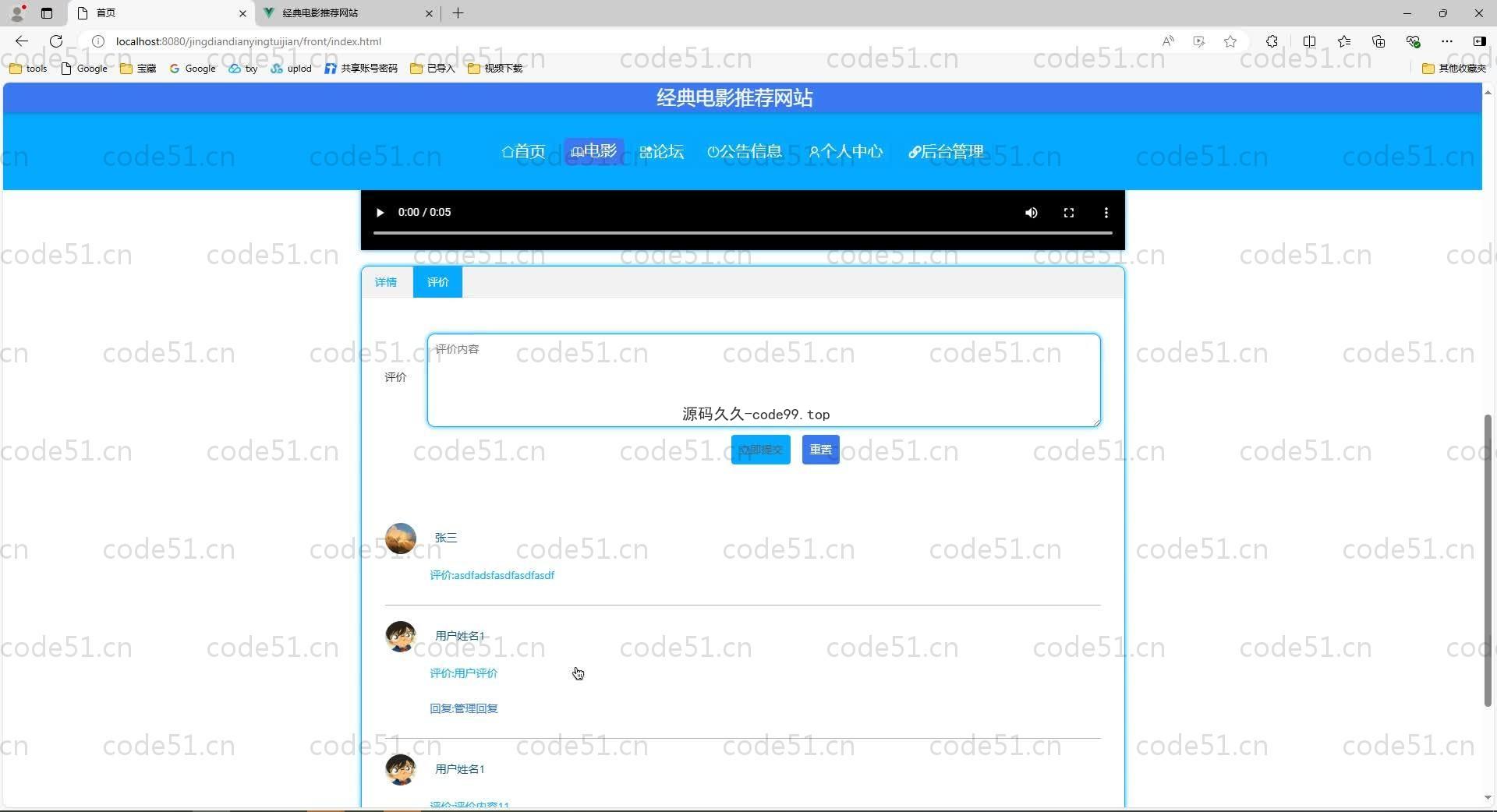Close the 首页 browser tab
1497x812 pixels.
pyautogui.click(x=242, y=13)
